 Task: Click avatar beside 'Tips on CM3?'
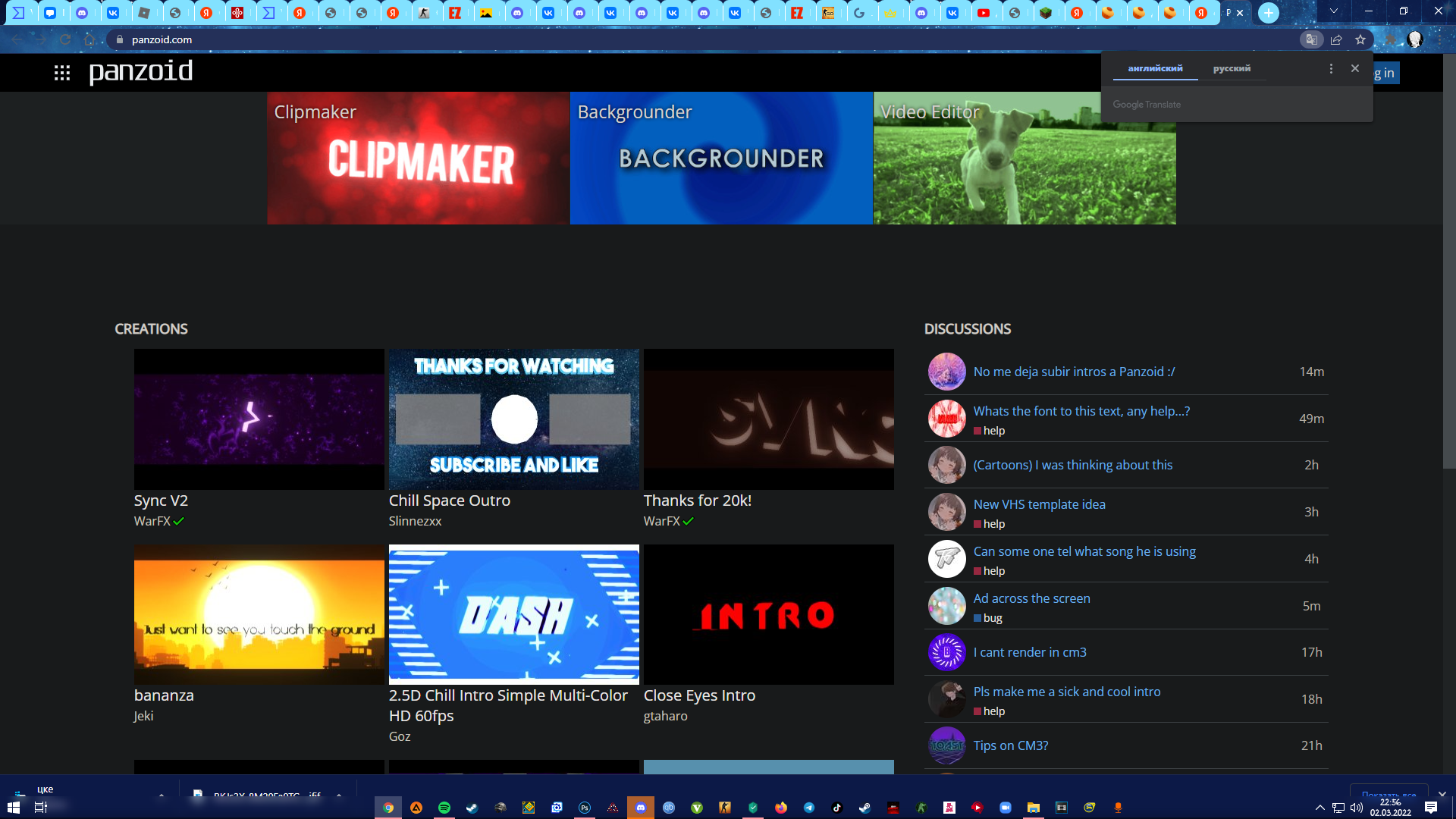click(x=946, y=745)
